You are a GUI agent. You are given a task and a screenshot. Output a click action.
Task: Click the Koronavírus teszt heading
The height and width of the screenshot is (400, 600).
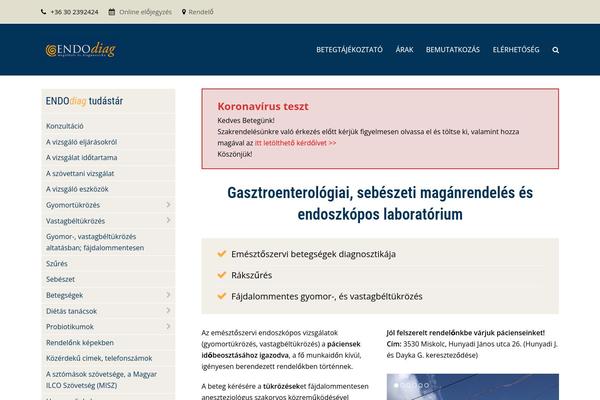(x=263, y=106)
